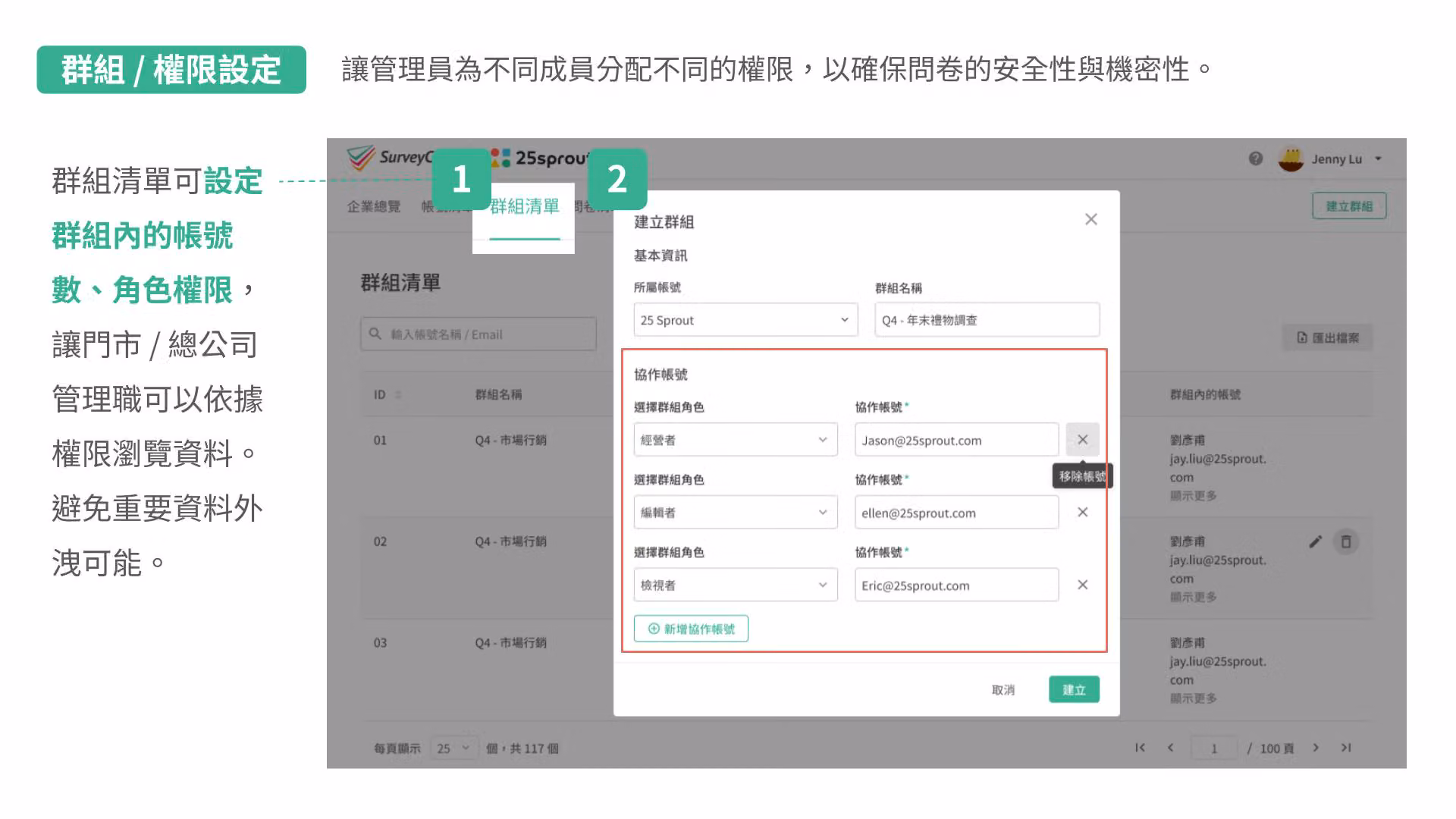Click the 25sprout logo
This screenshot has width=1456, height=819.
click(x=540, y=158)
